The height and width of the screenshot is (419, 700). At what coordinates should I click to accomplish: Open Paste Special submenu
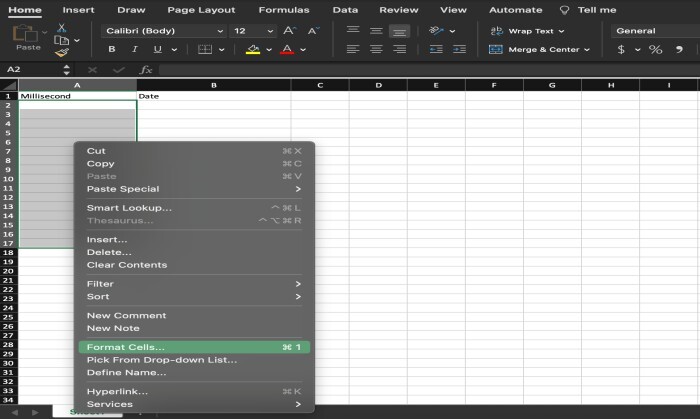tap(194, 189)
